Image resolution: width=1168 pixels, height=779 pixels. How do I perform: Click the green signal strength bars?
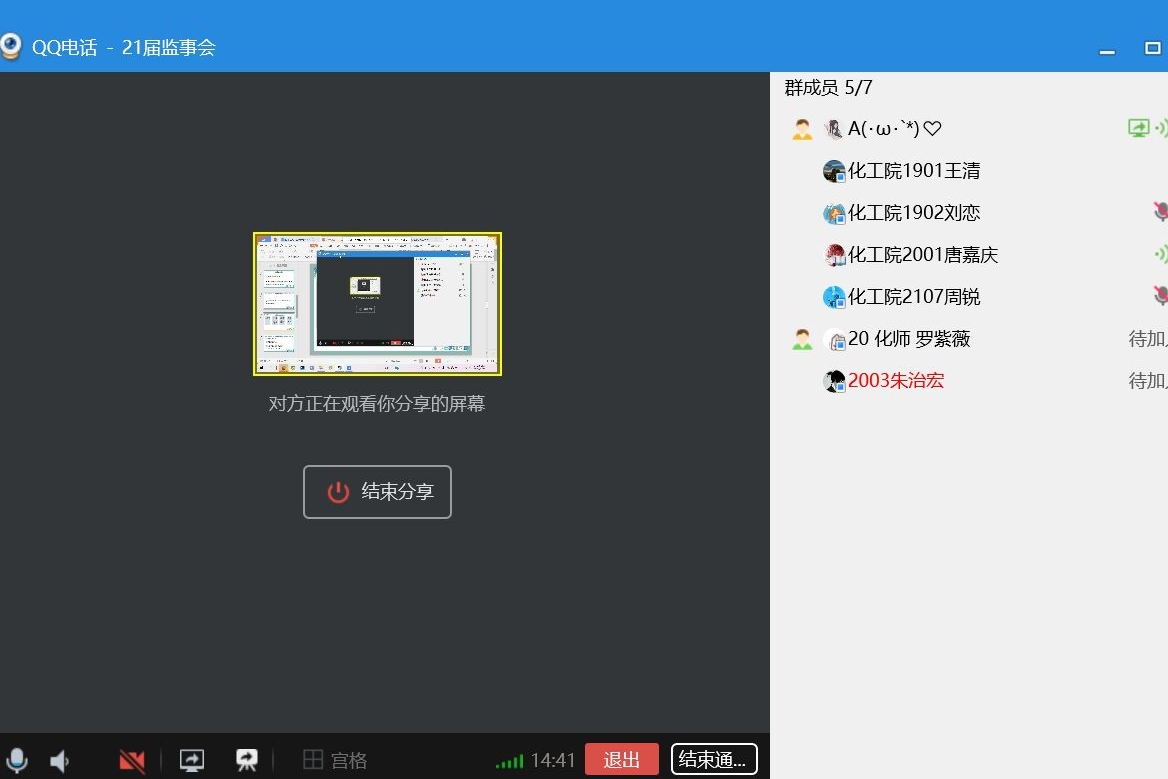pos(509,762)
